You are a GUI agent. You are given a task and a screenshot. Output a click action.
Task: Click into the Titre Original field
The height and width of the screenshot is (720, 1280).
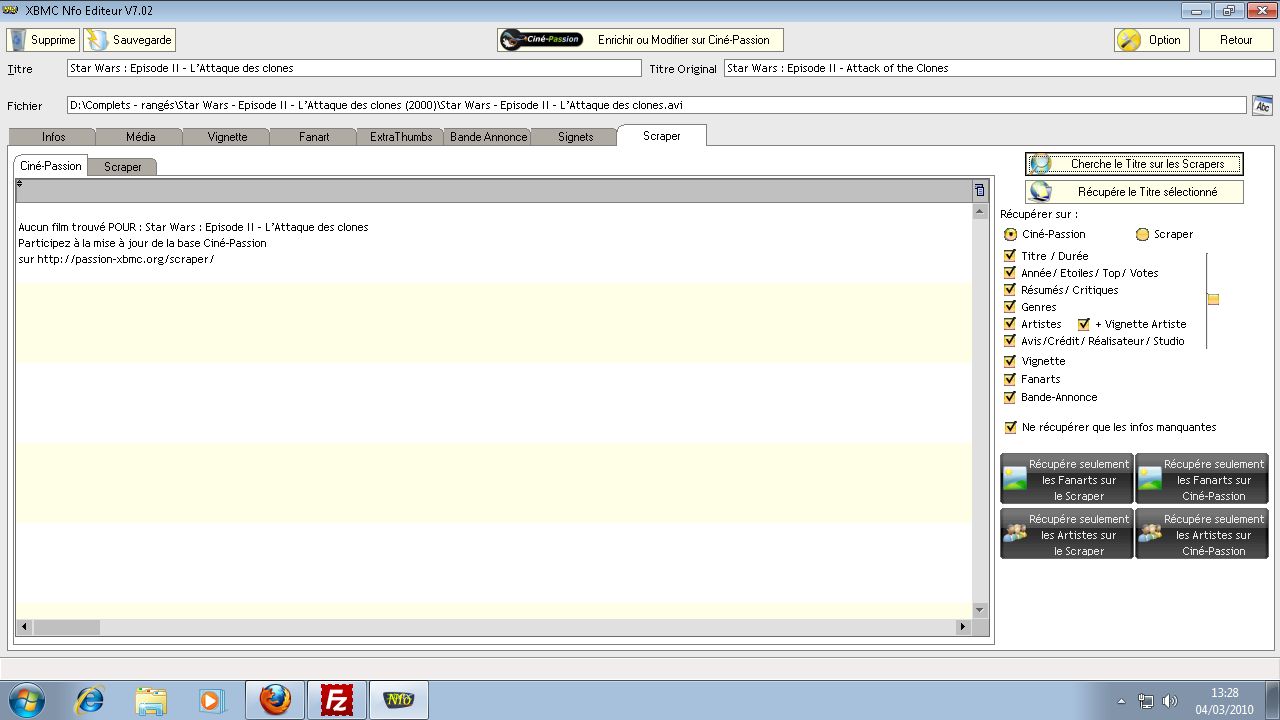pyautogui.click(x=1000, y=68)
